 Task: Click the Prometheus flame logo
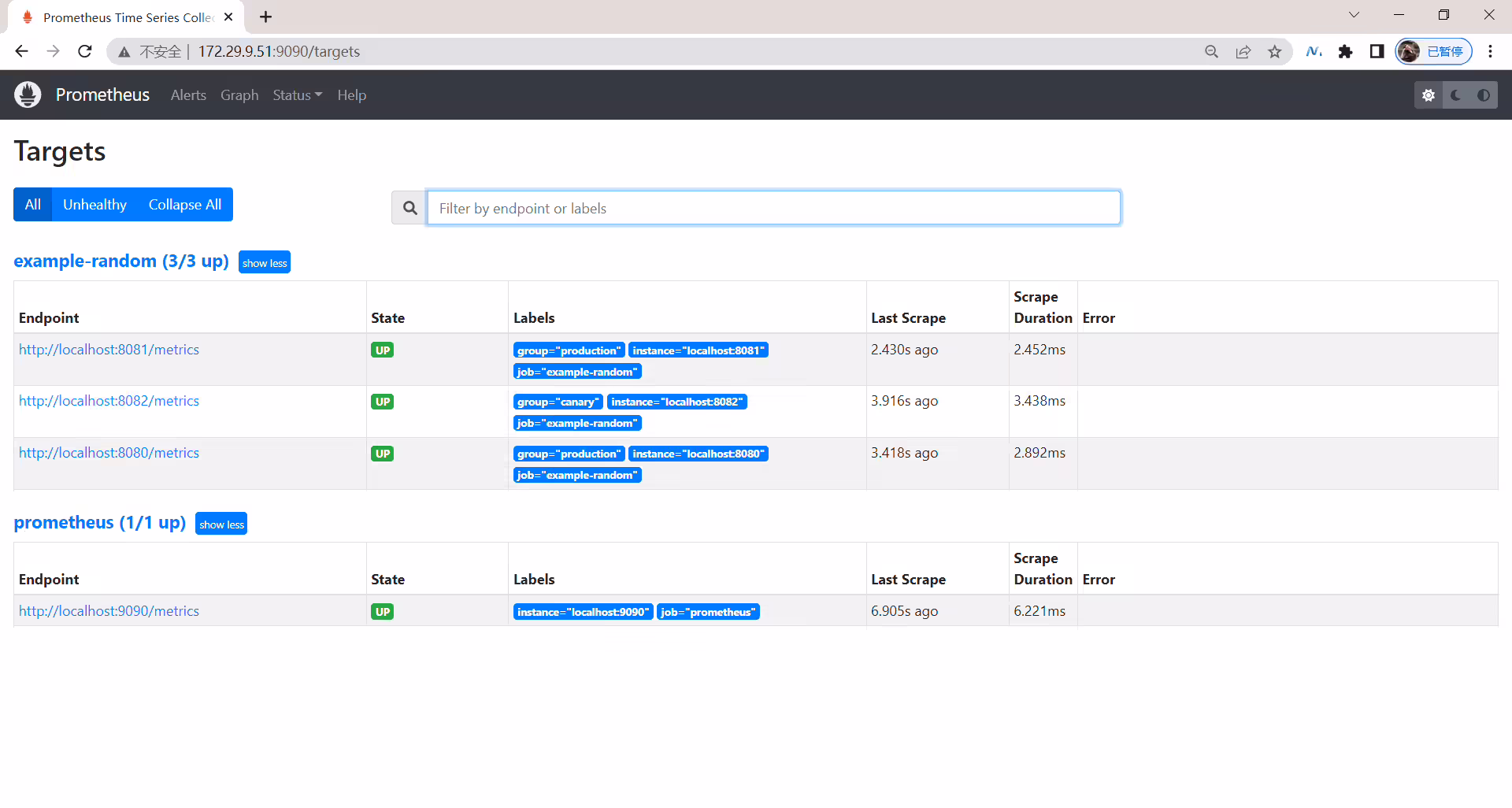28,95
